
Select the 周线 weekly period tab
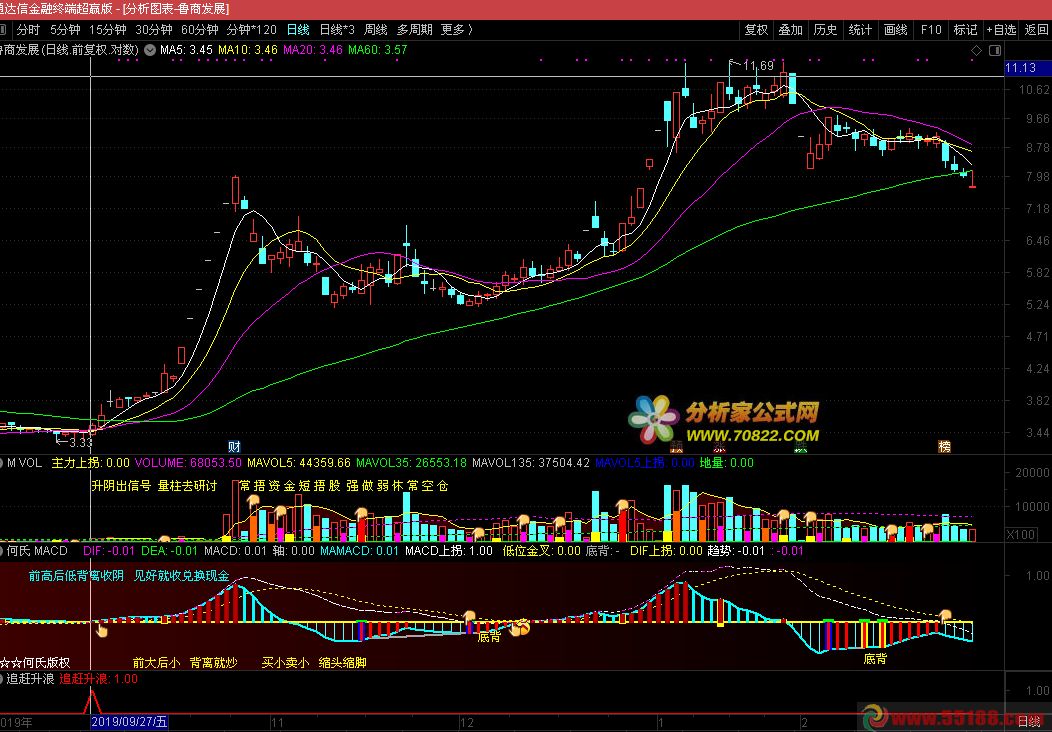click(x=376, y=29)
